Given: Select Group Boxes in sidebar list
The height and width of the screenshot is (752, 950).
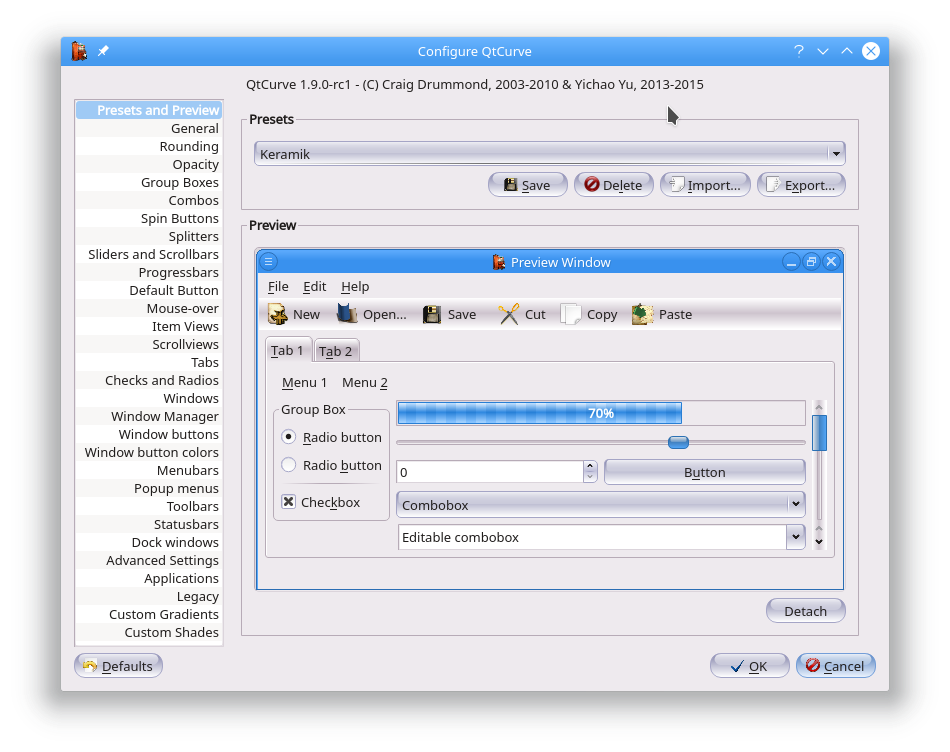Looking at the screenshot, I should [x=149, y=182].
